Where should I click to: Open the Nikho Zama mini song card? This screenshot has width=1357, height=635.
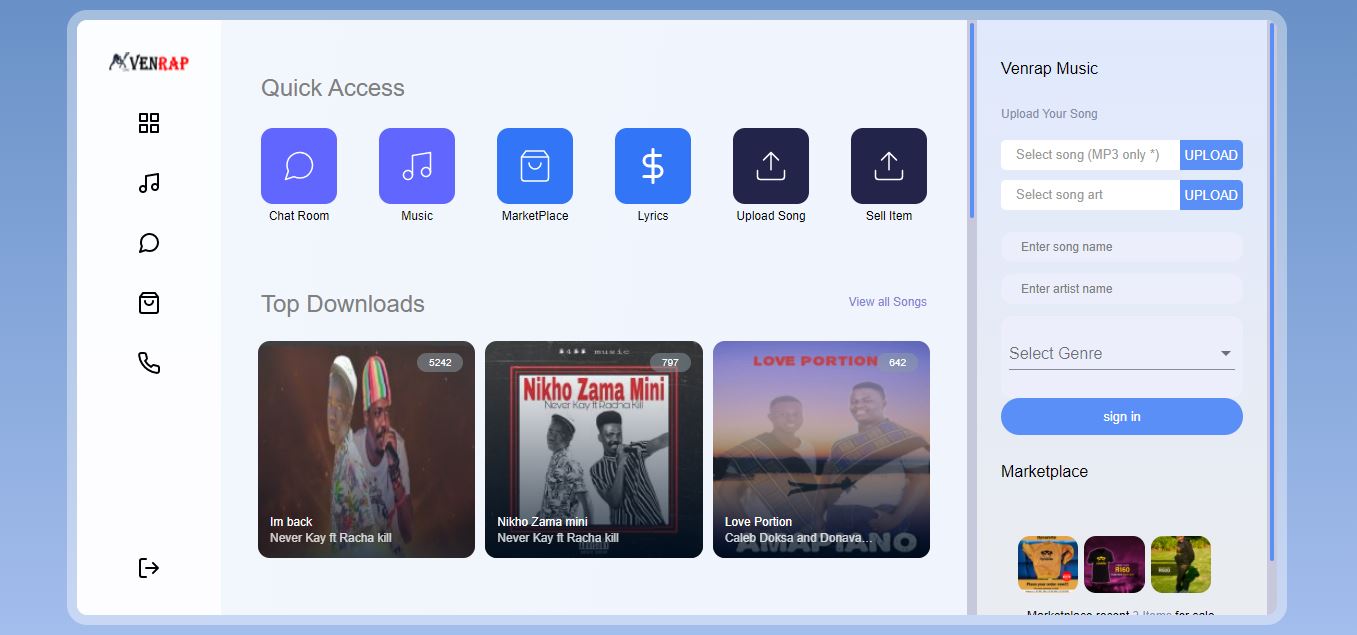[x=594, y=450]
